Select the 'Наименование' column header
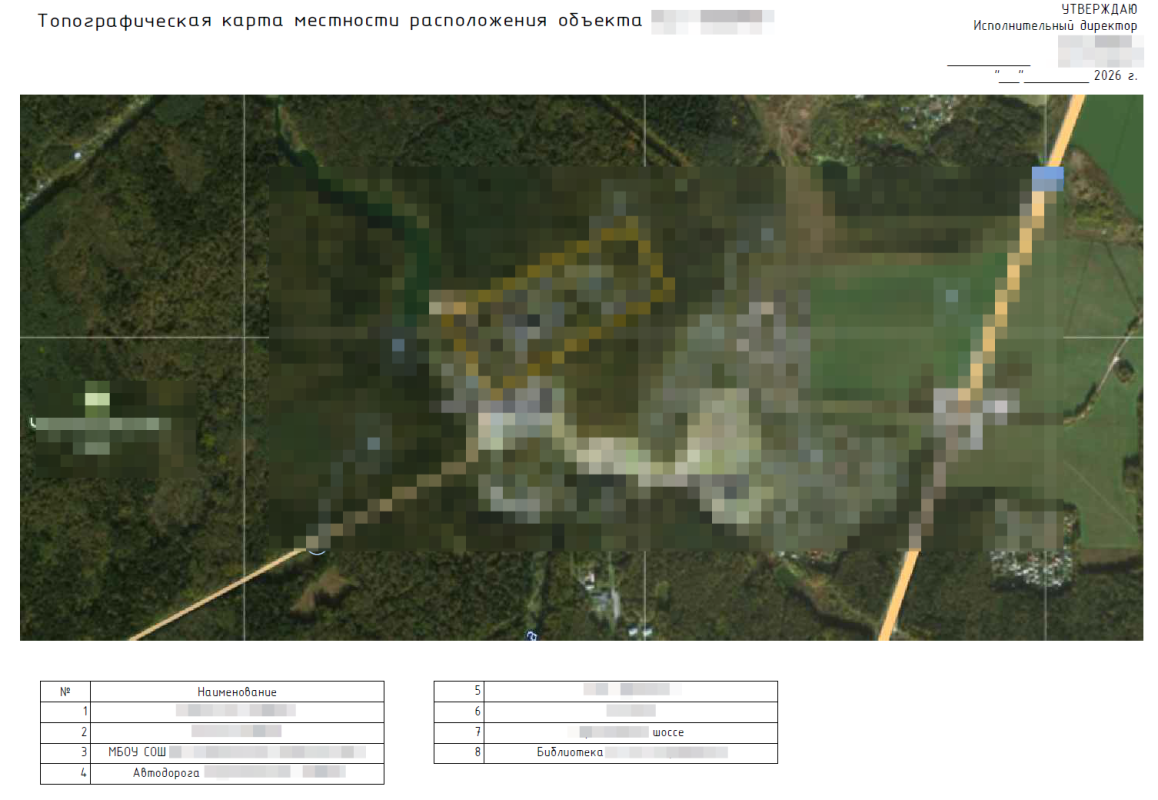This screenshot has width=1158, height=800. coord(237,691)
